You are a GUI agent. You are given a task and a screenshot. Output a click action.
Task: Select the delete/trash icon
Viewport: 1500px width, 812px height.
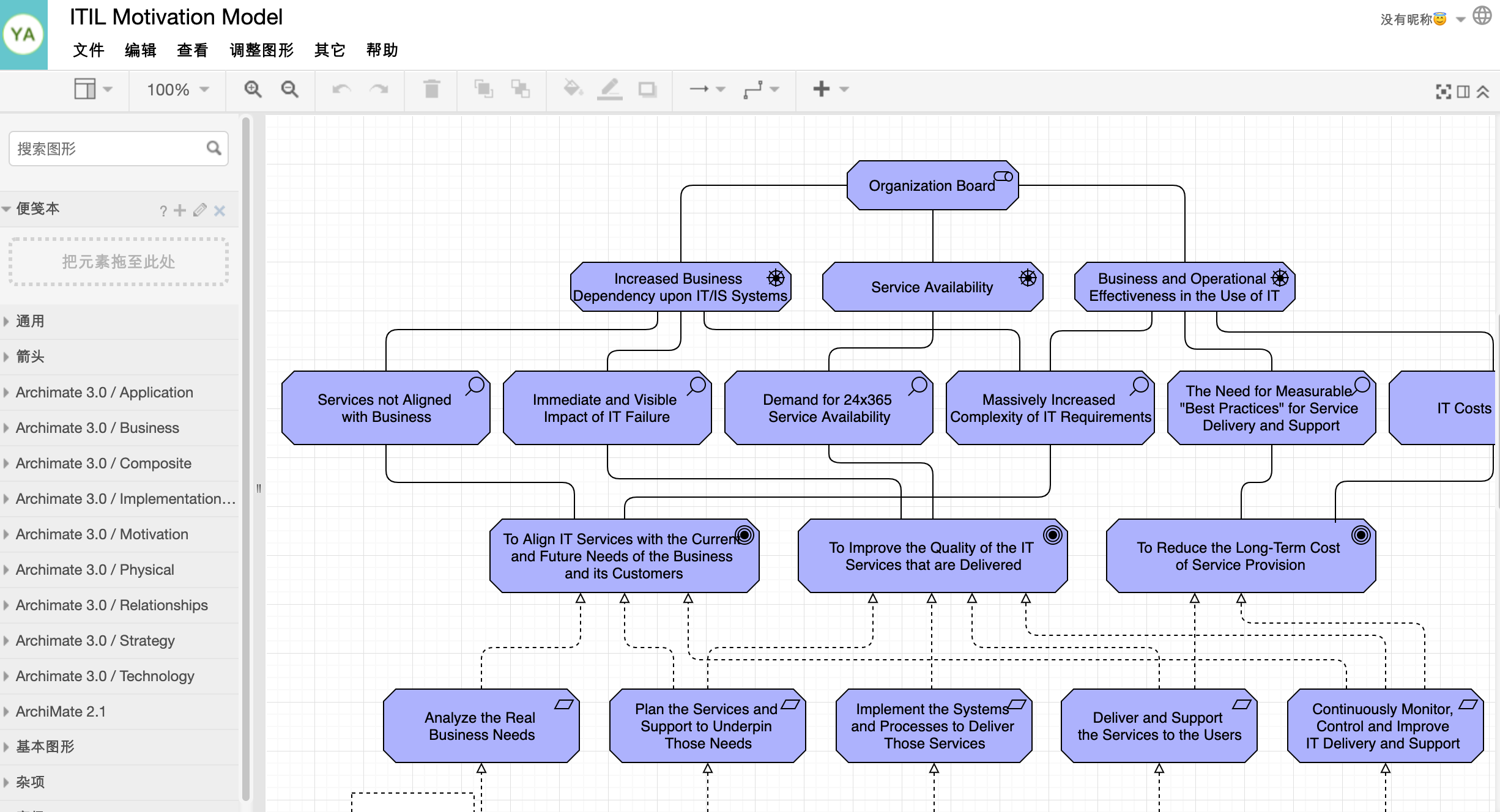[432, 89]
